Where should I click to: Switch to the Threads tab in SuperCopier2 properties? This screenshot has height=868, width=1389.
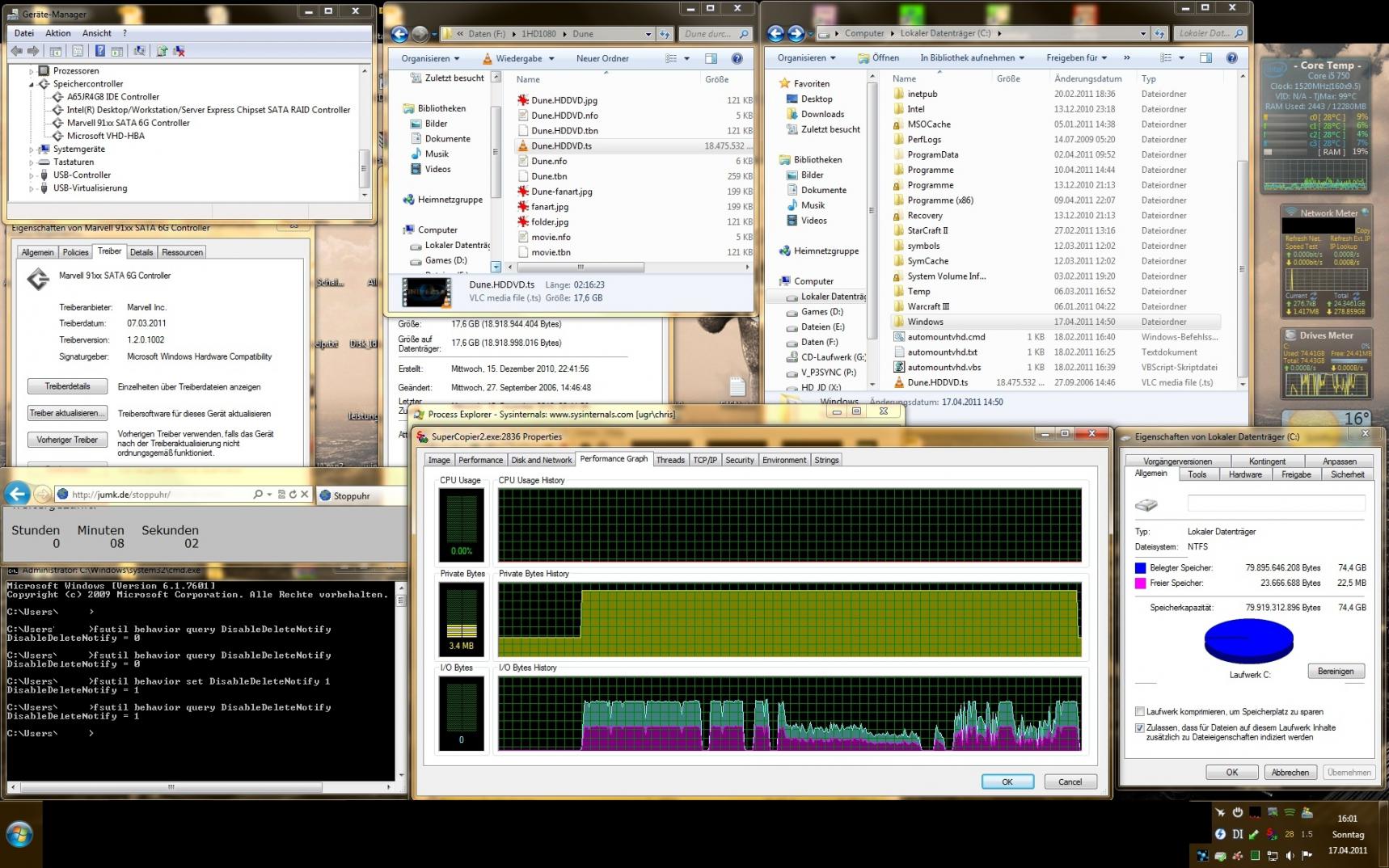pos(670,460)
